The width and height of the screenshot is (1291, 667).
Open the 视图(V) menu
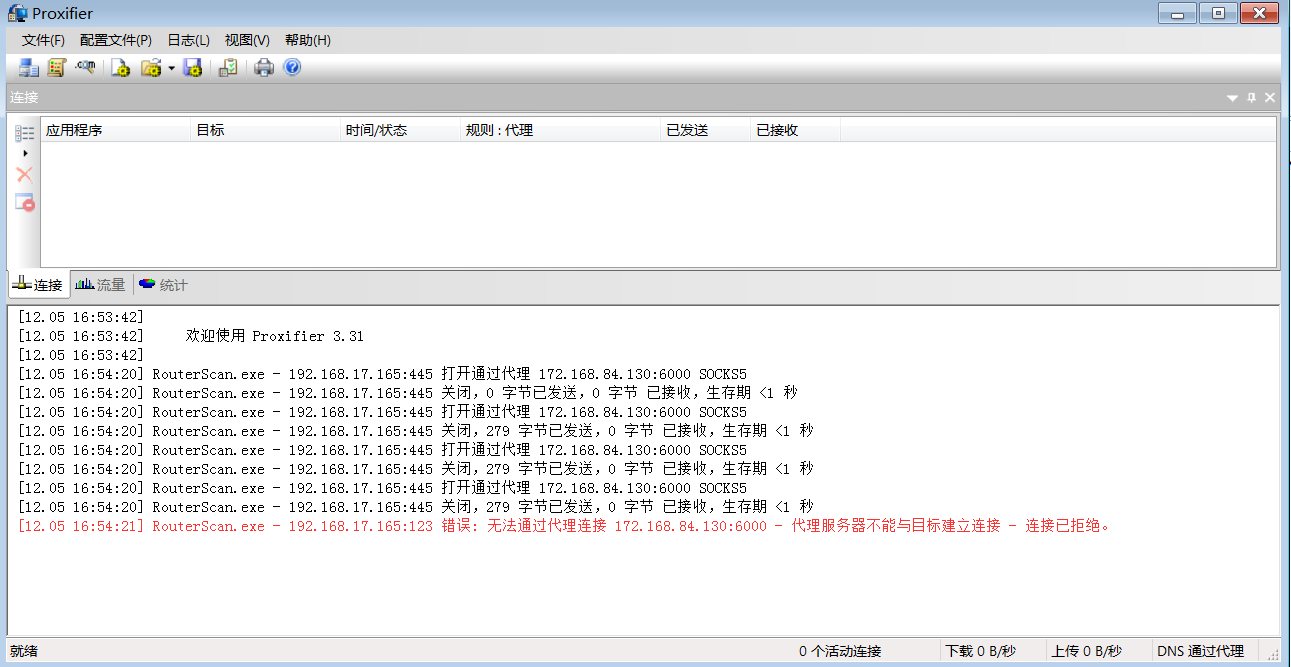[247, 40]
